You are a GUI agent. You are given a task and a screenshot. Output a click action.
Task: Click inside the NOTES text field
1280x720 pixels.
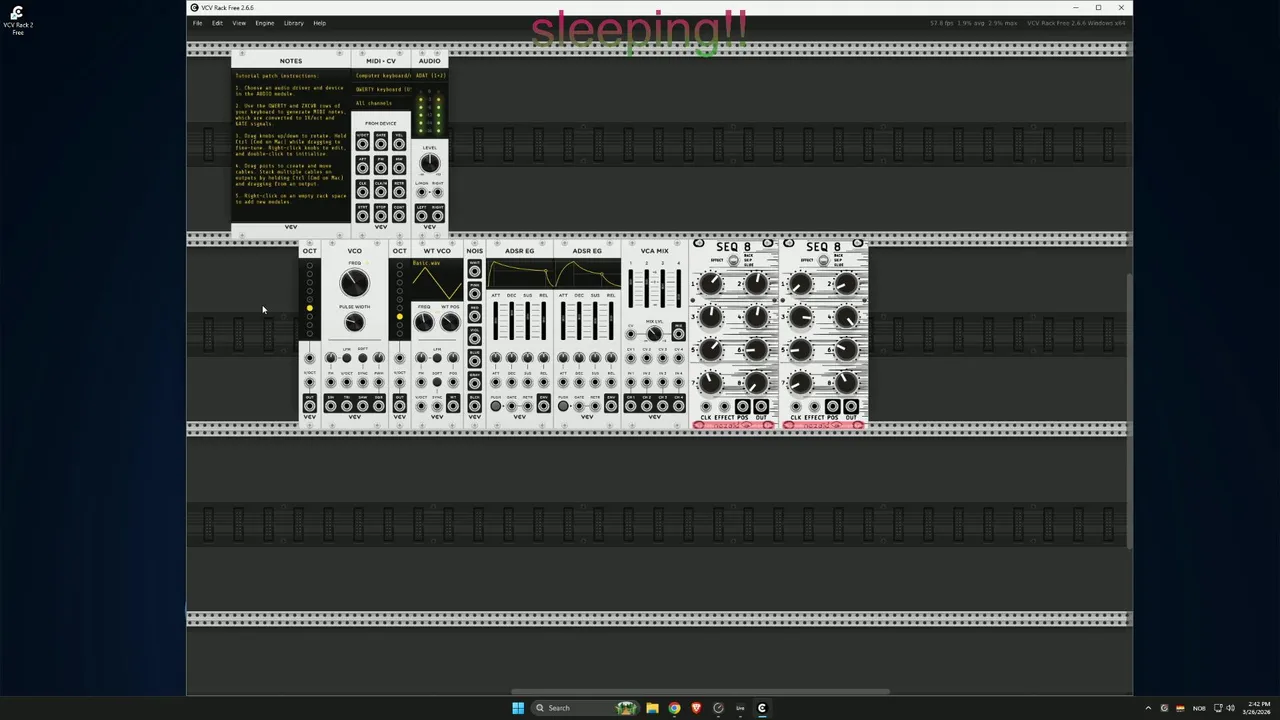[291, 145]
